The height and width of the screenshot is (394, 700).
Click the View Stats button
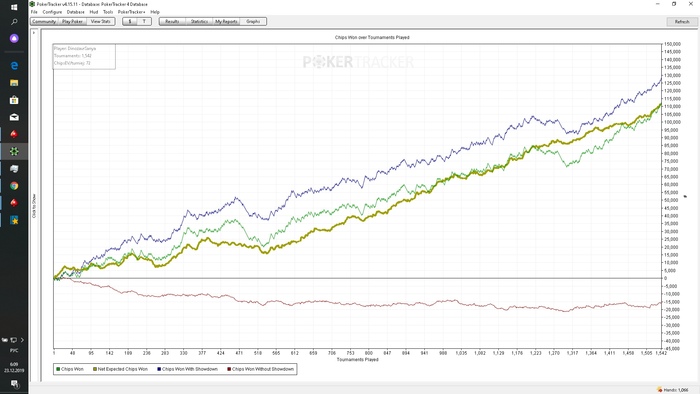click(101, 21)
